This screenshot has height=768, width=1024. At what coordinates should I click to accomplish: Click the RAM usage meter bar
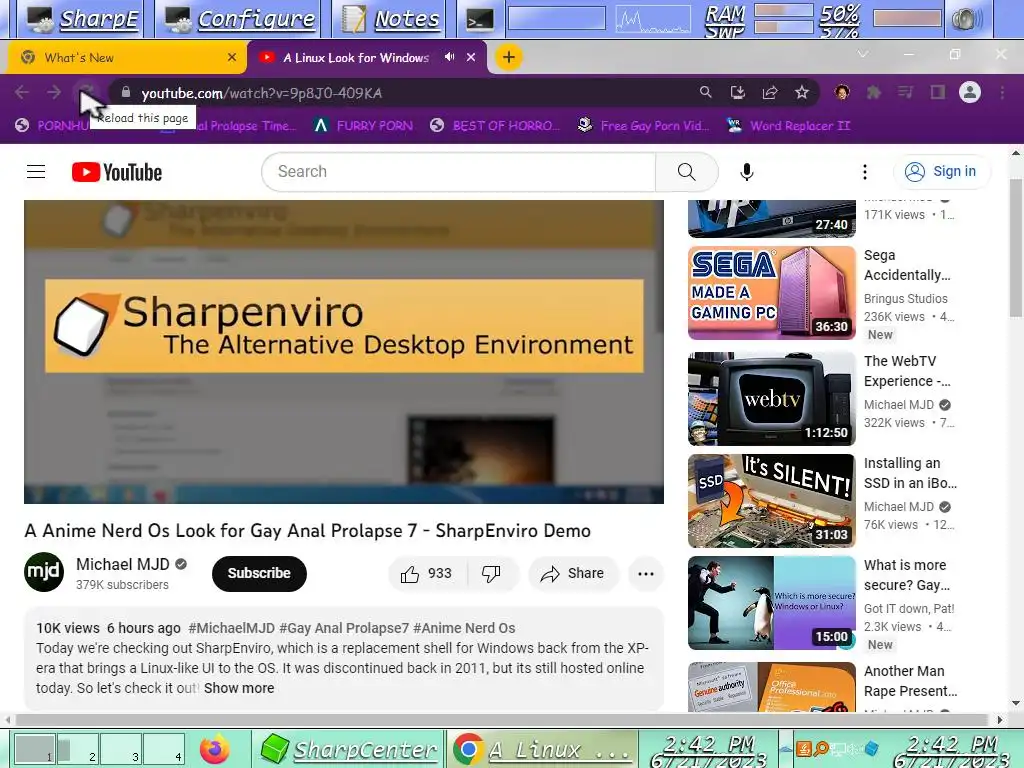tap(783, 10)
